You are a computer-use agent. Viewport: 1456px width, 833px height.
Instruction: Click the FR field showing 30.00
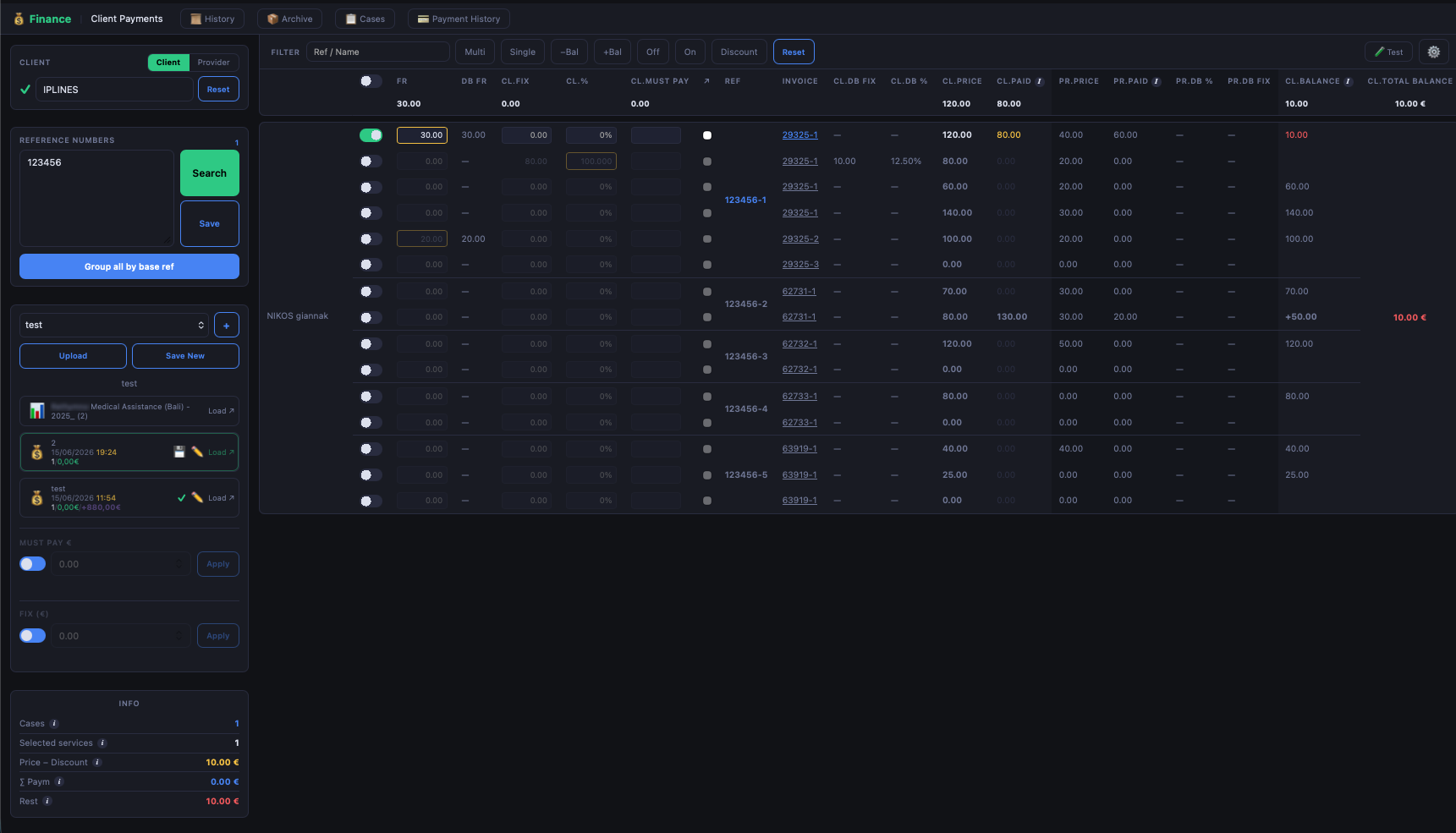click(x=422, y=135)
